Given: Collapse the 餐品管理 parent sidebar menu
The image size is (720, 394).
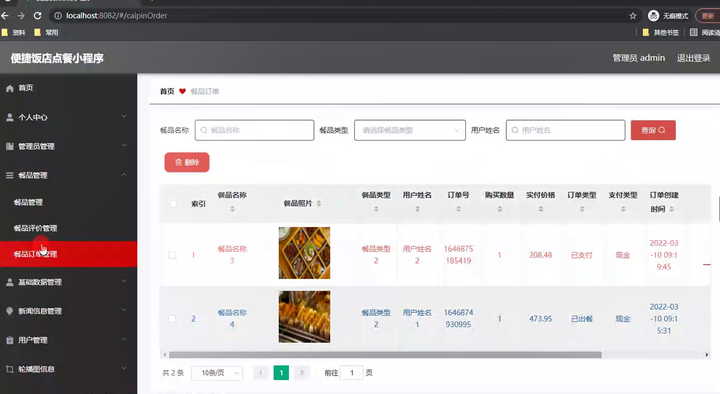Looking at the screenshot, I should pyautogui.click(x=68, y=175).
